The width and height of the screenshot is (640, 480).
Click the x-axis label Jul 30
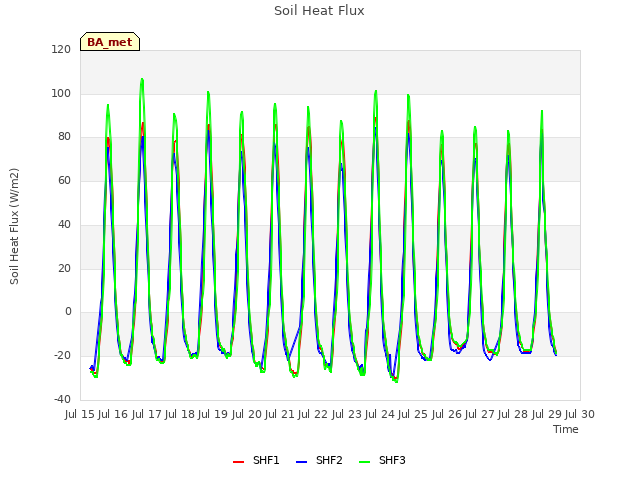pos(580,414)
